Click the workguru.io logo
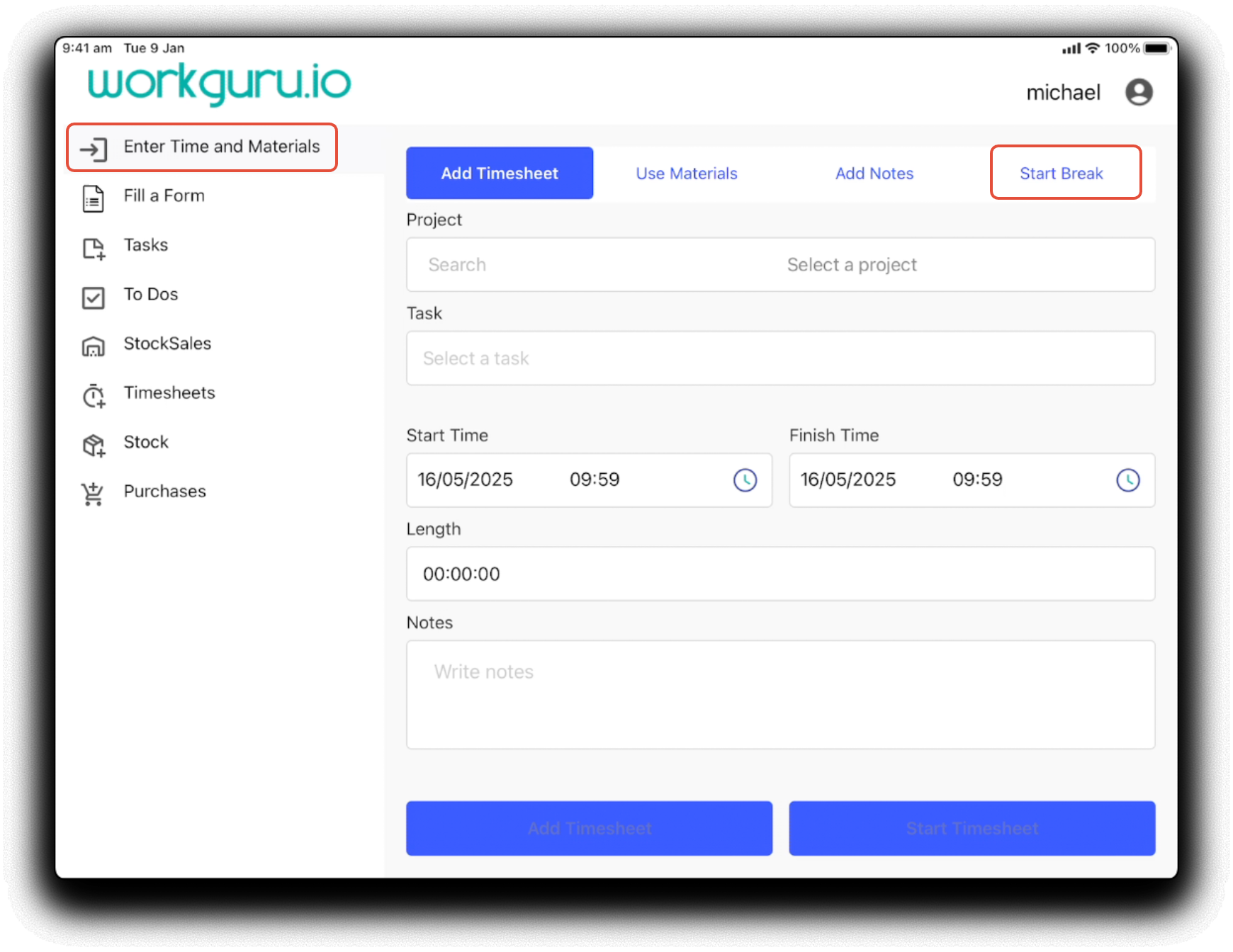1233x952 pixels. pyautogui.click(x=219, y=84)
